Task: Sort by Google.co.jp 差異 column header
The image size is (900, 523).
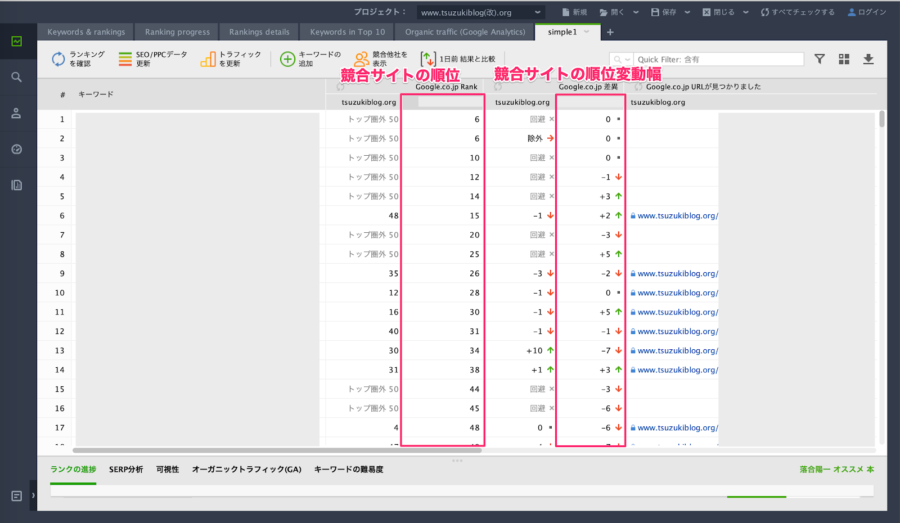Action: [588, 87]
